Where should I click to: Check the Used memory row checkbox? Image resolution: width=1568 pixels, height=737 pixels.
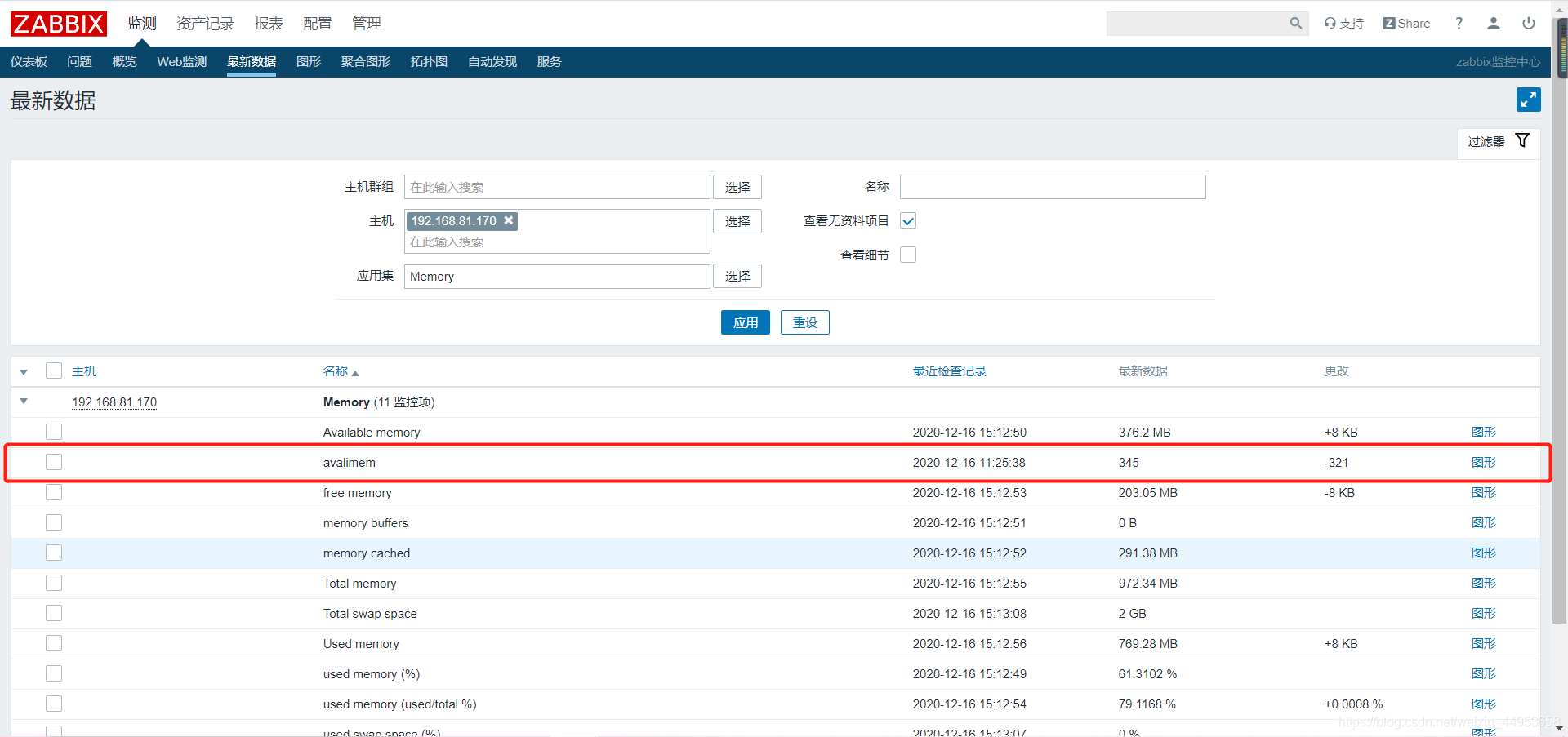[x=54, y=643]
